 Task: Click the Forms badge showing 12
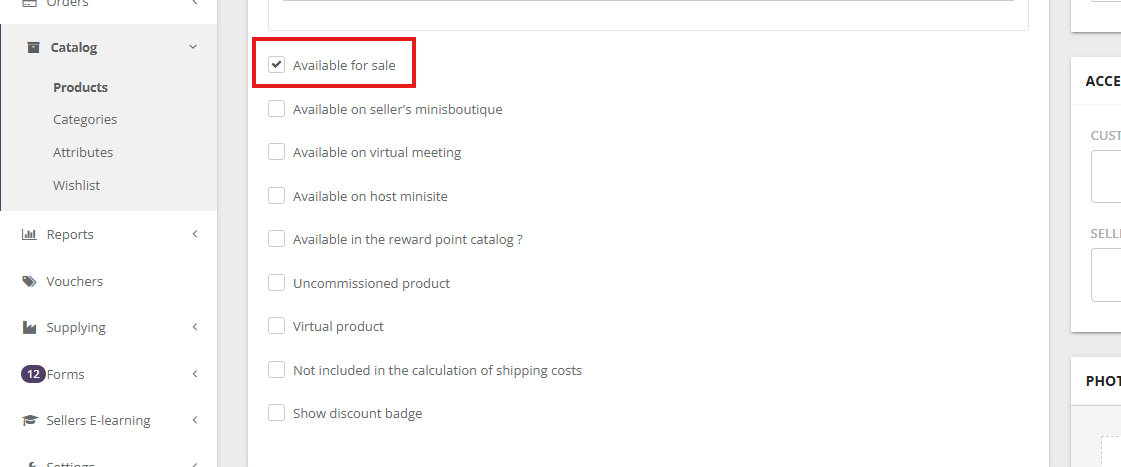point(32,374)
